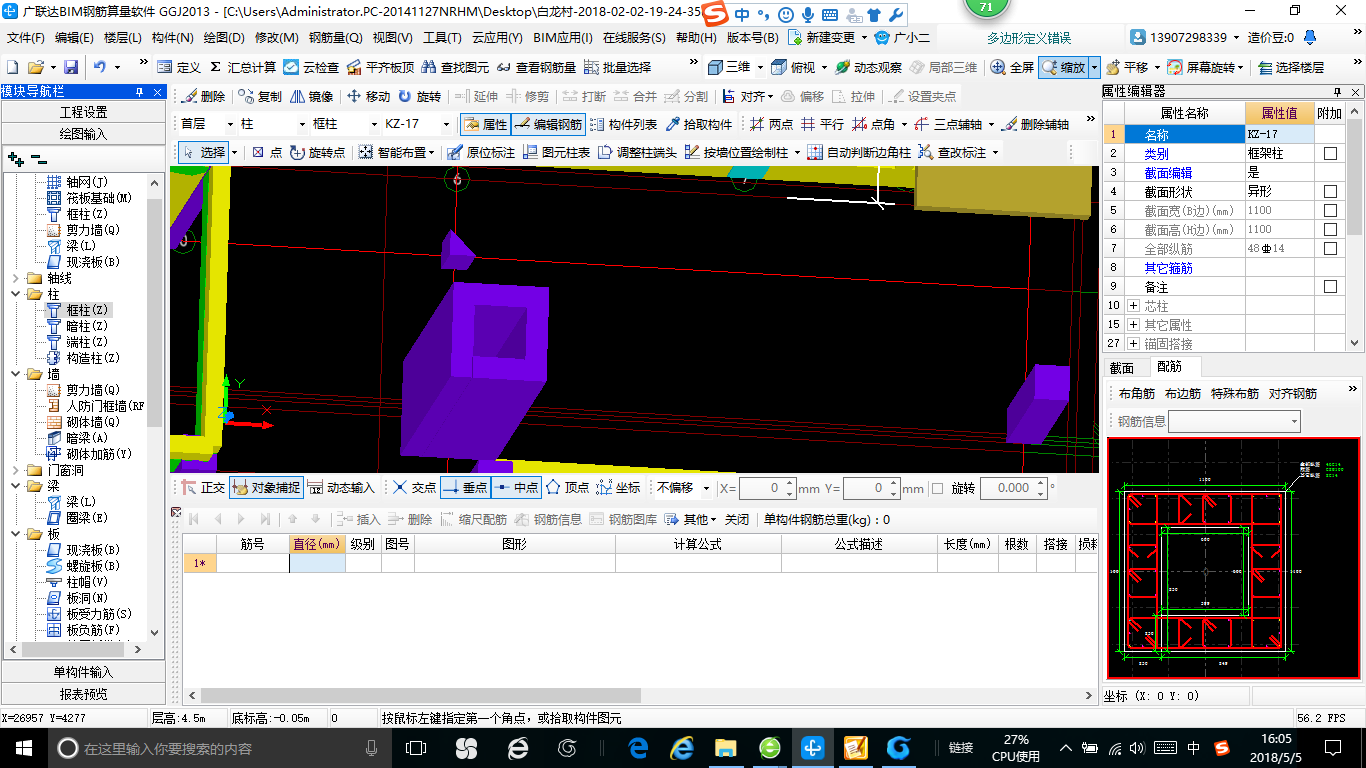This screenshot has width=1366, height=768.
Task: Toggle 编辑钢筋 edit rebar button
Action: [548, 124]
